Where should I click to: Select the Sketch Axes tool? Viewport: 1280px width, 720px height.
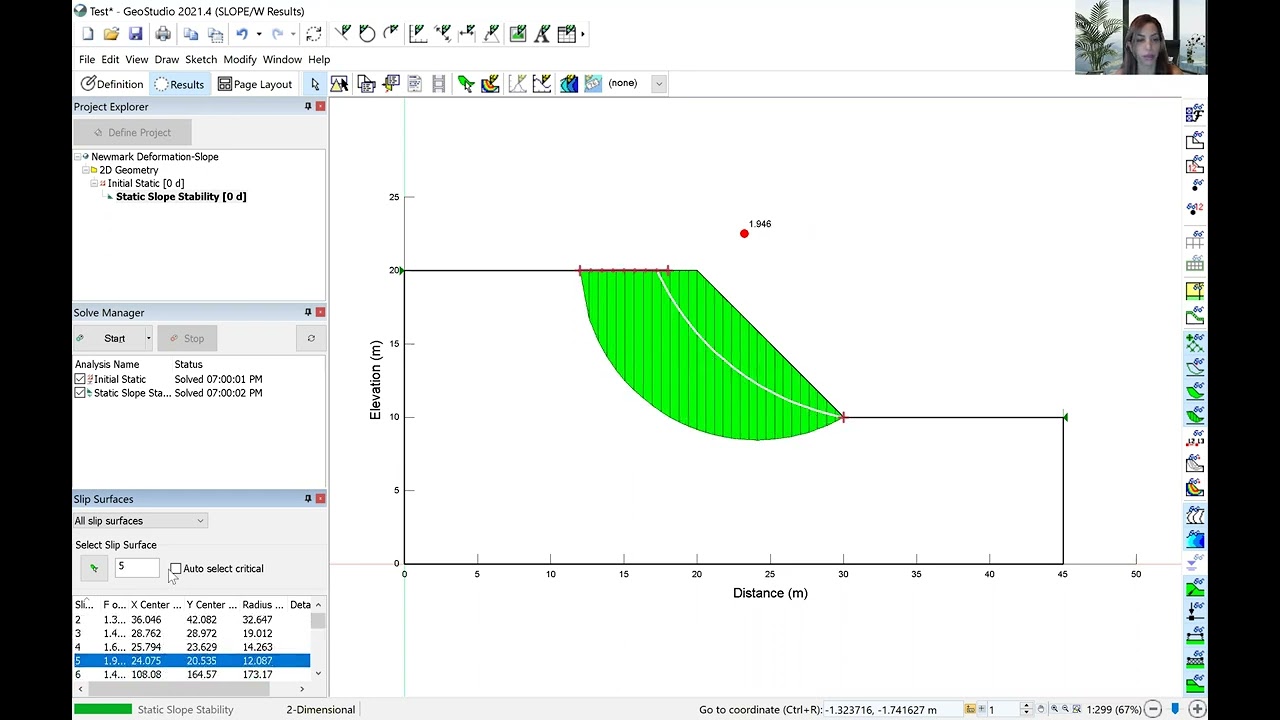point(418,34)
